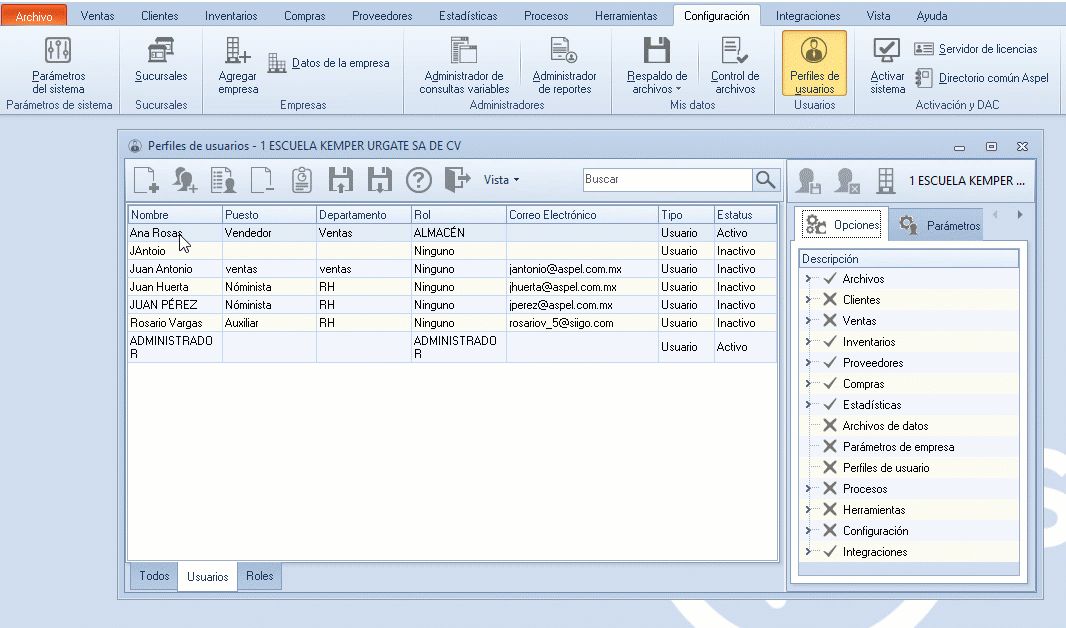Toggle Perfiles de usuario permission mark
The image size is (1066, 628).
point(829,468)
